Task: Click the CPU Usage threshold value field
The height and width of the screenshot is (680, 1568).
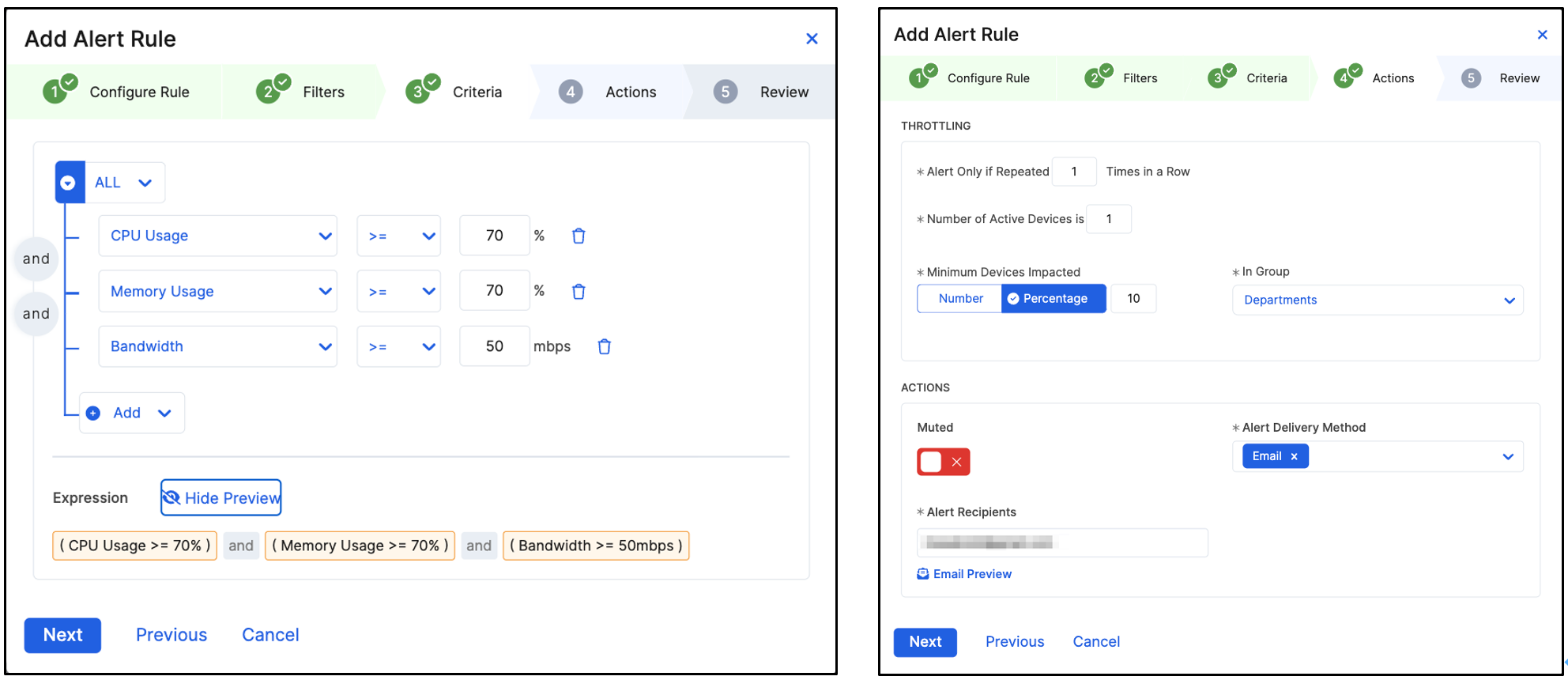Action: click(x=495, y=236)
